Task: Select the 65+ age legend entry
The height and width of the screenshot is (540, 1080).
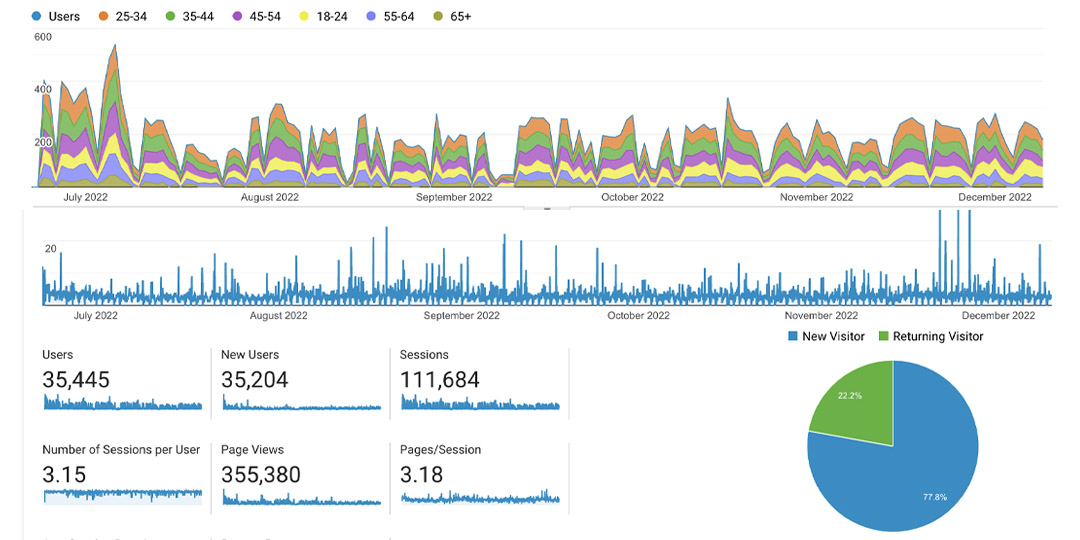Action: click(x=453, y=16)
